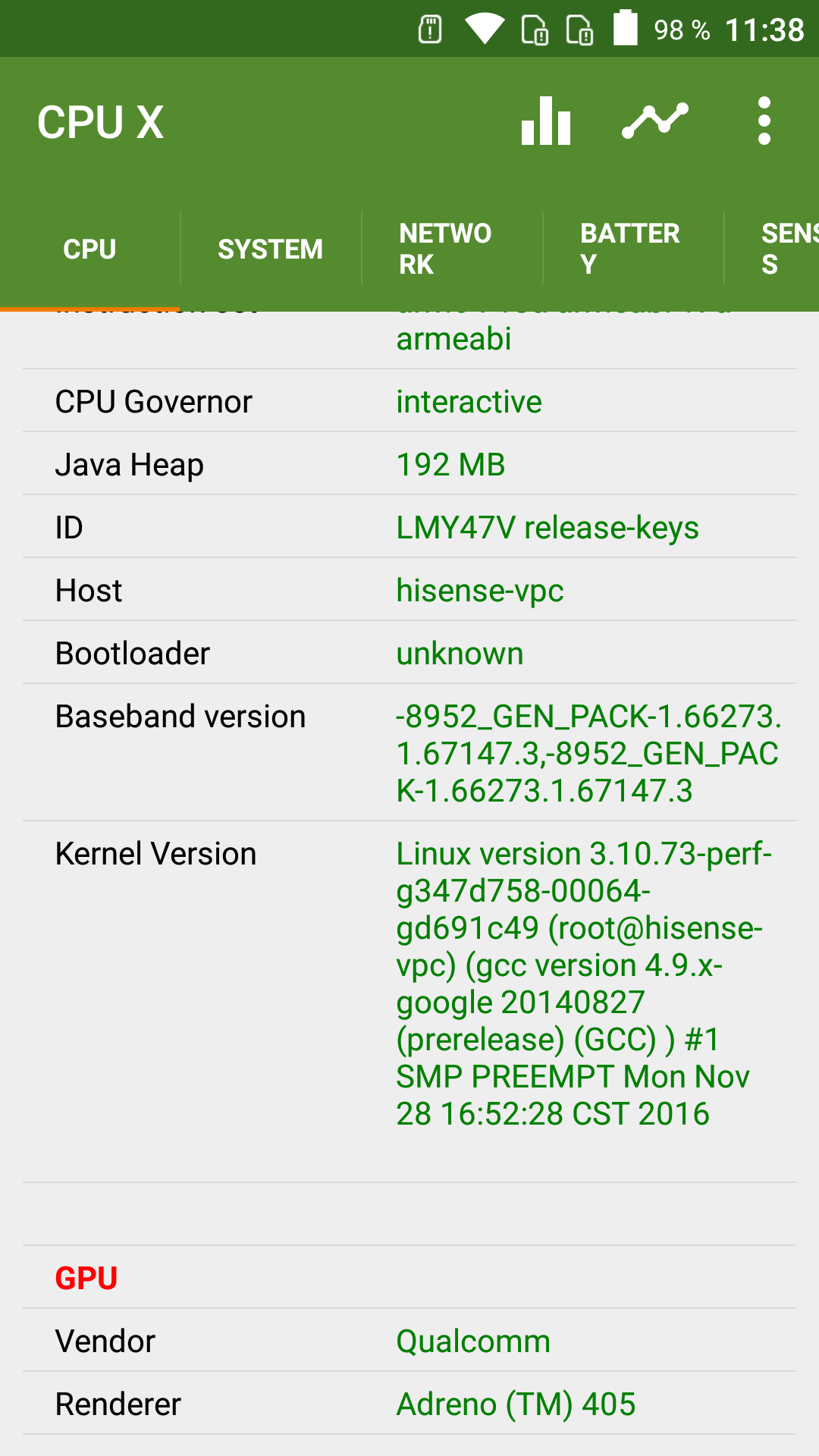Screen dimensions: 819x1456
Task: Open the bar chart statistics icon
Action: tap(546, 121)
